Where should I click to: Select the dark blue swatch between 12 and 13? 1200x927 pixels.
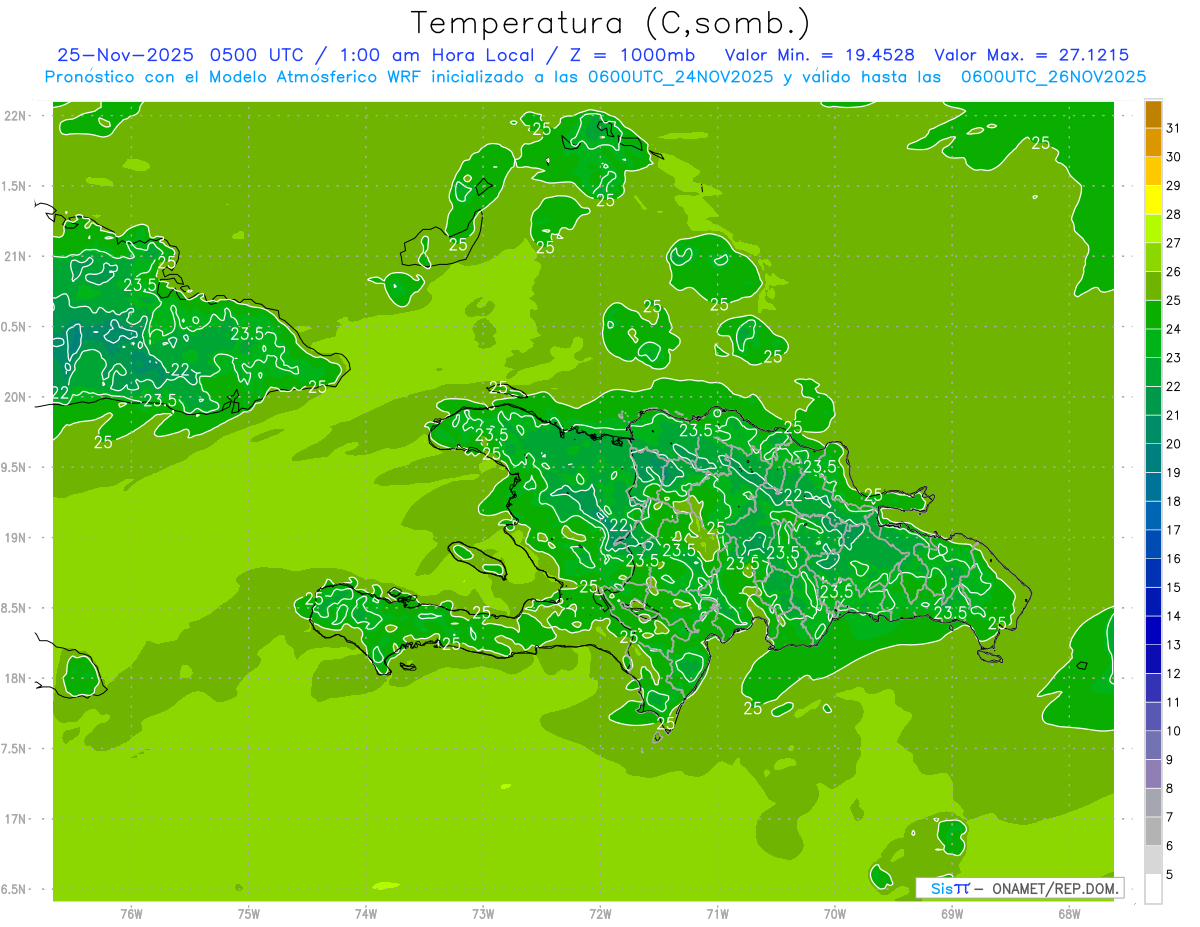click(x=1153, y=659)
